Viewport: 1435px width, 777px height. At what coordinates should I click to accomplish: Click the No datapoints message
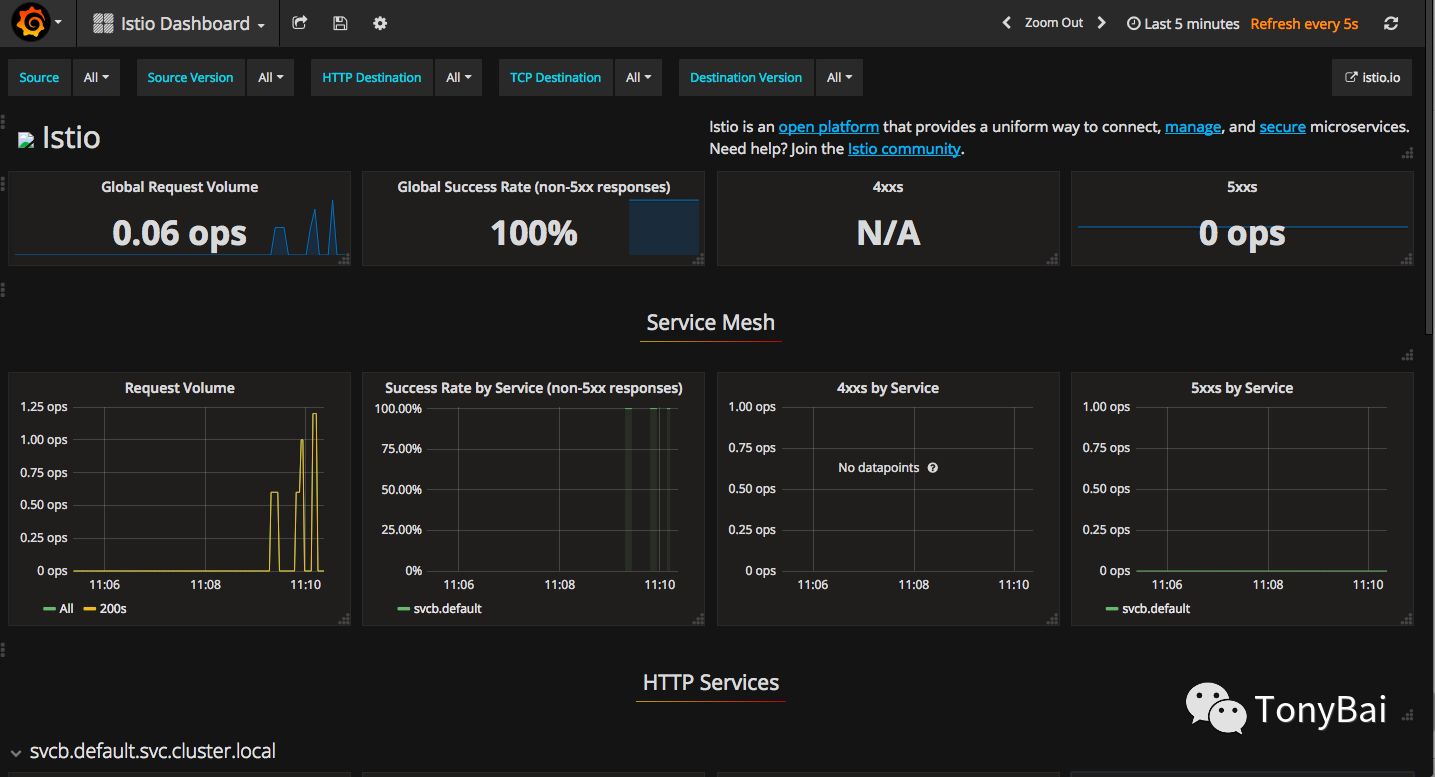pos(878,468)
